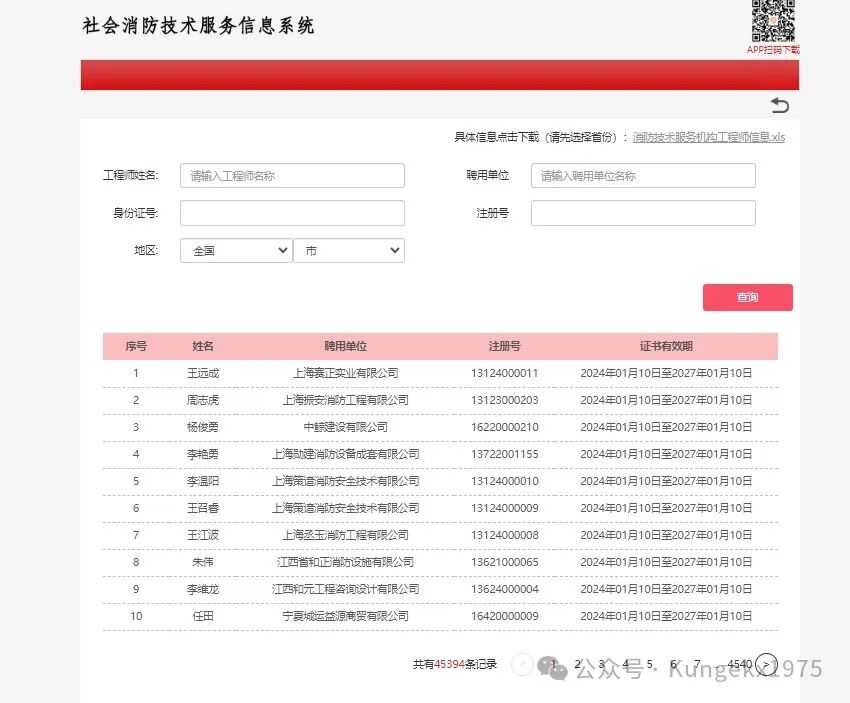This screenshot has width=850, height=703.
Task: Click the 姓名 column header
Action: point(203,346)
